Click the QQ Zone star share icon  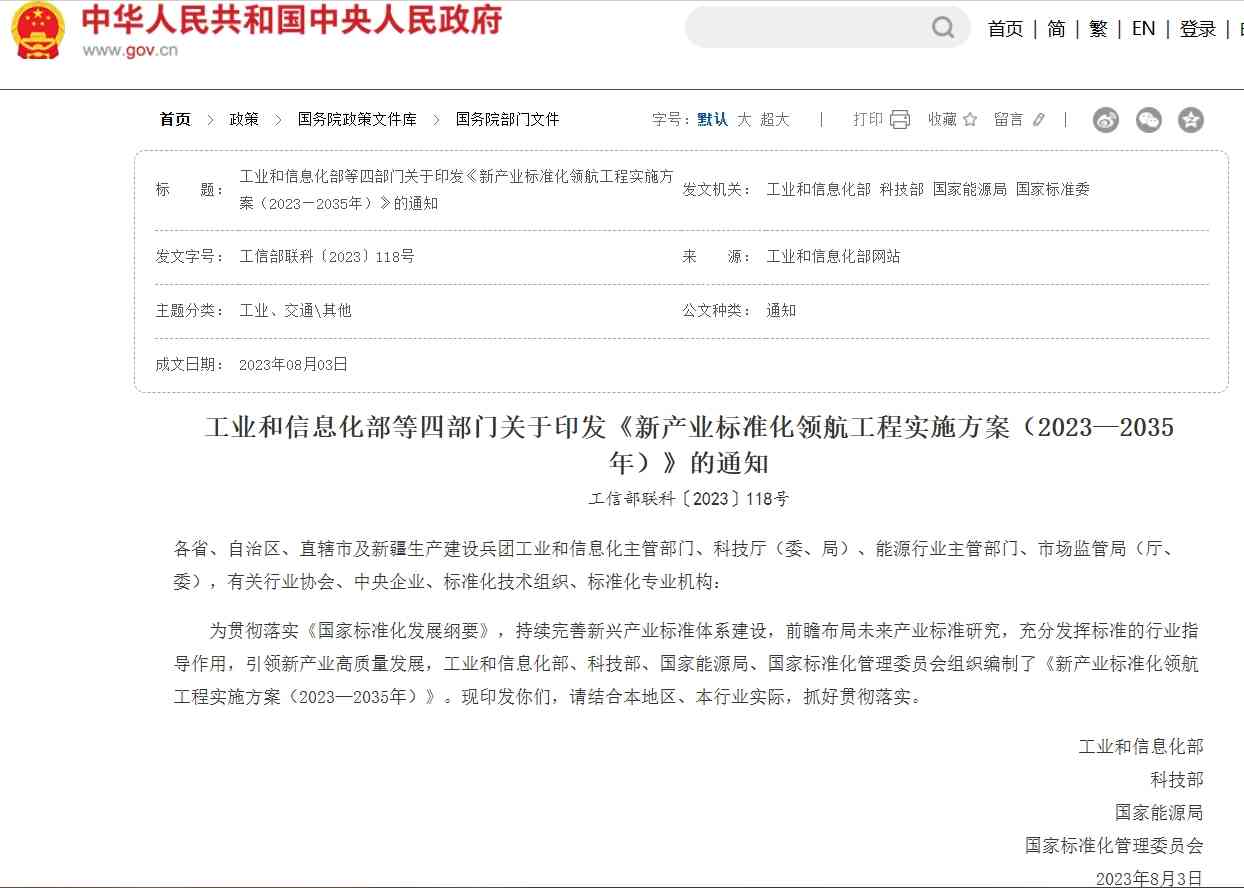1190,120
